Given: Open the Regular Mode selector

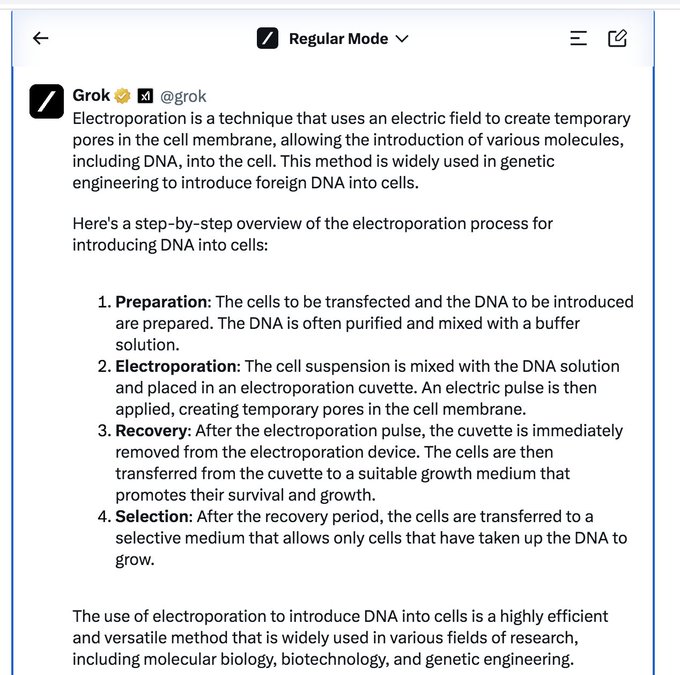Looking at the screenshot, I should (337, 39).
